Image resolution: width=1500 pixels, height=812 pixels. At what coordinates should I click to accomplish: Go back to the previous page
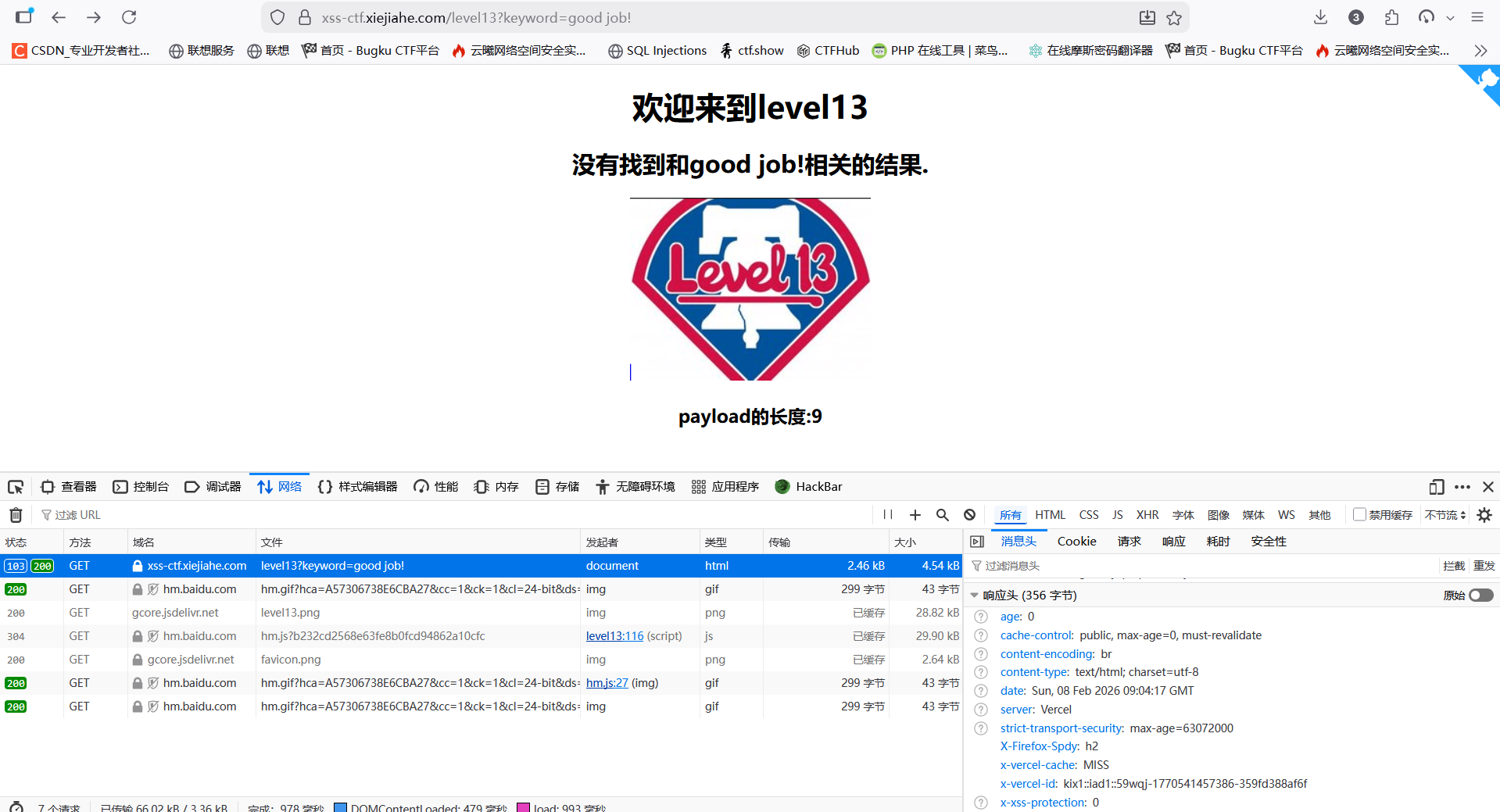(x=59, y=17)
